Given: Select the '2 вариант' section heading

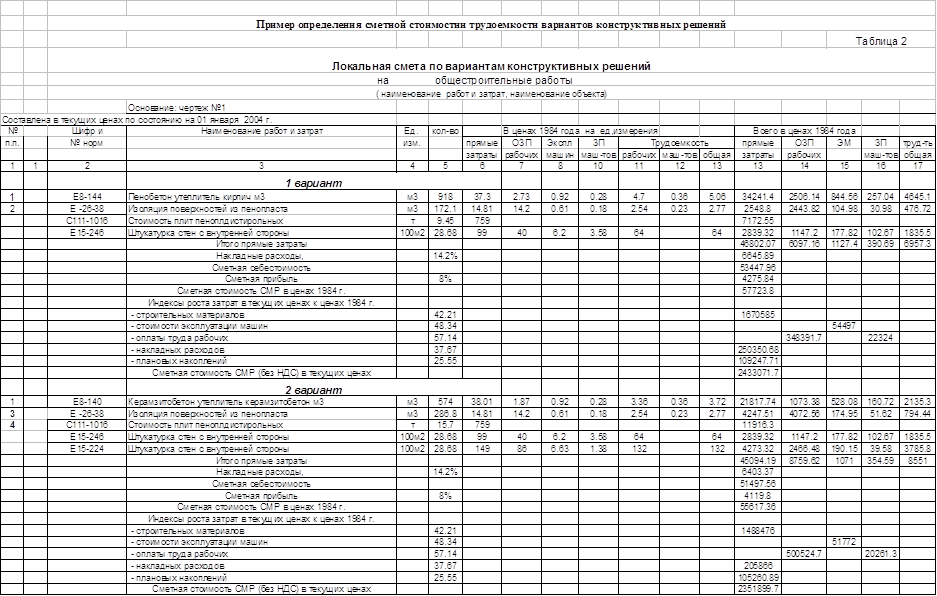Looking at the screenshot, I should (316, 389).
